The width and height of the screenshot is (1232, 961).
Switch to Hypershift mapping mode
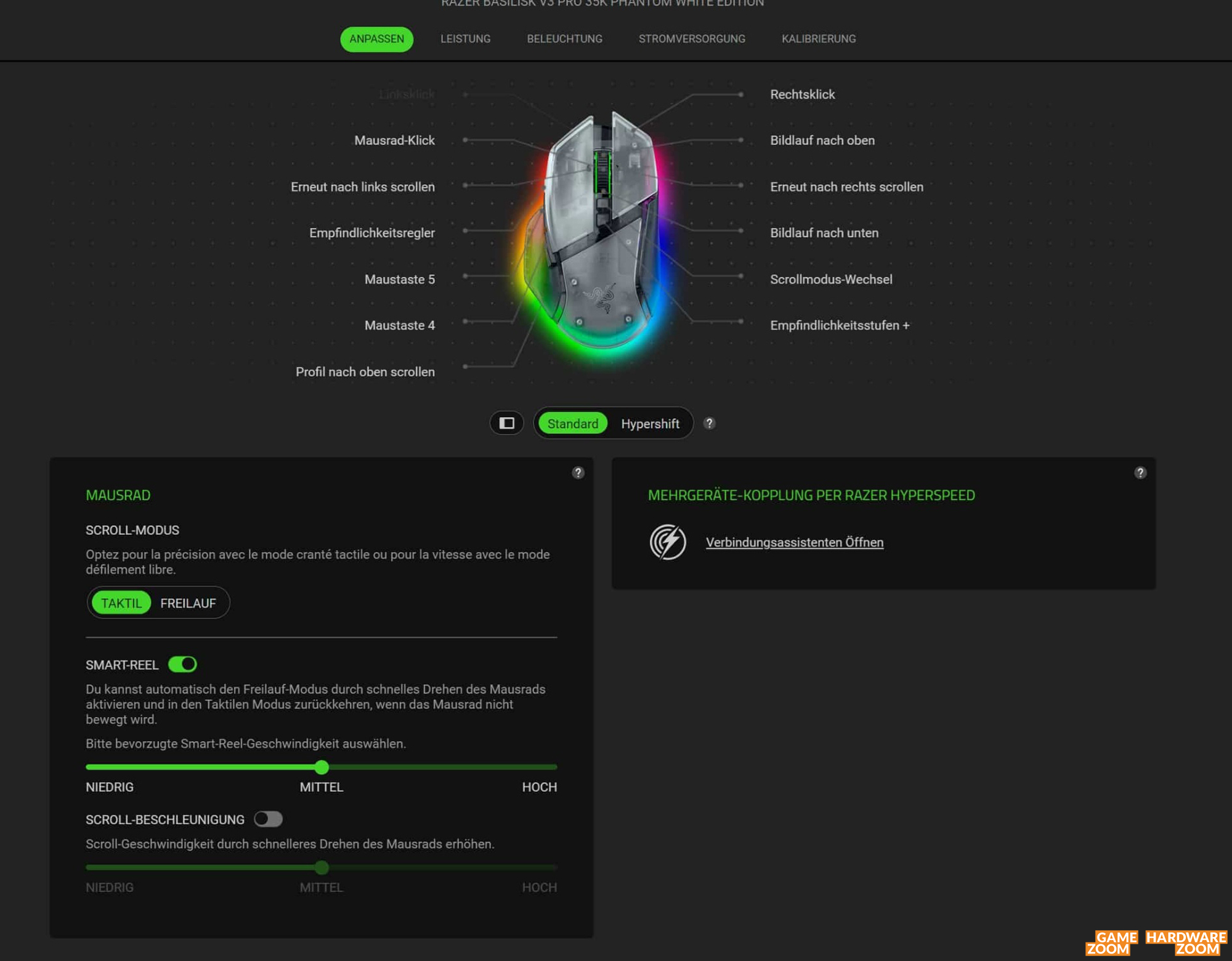(650, 424)
